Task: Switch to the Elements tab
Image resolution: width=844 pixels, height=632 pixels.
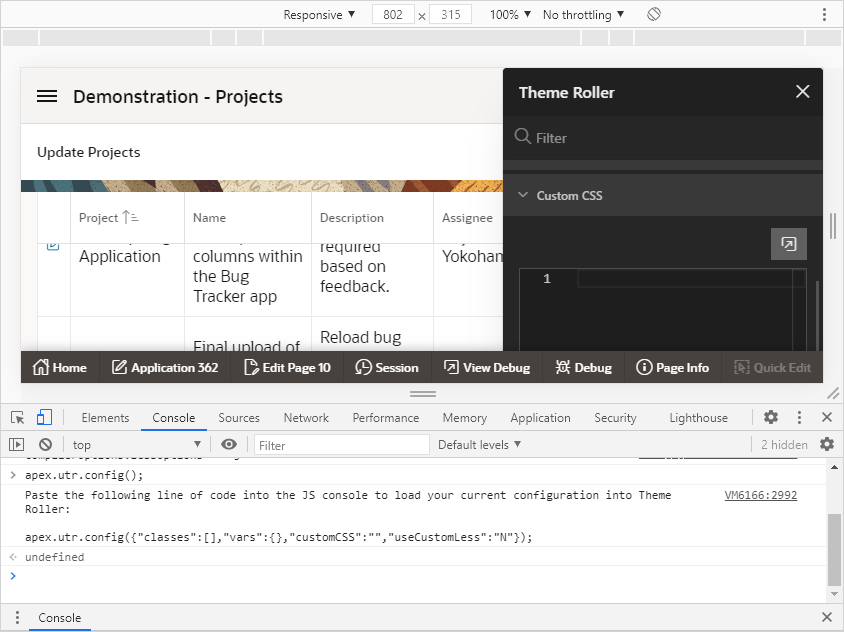Action: coord(106,418)
